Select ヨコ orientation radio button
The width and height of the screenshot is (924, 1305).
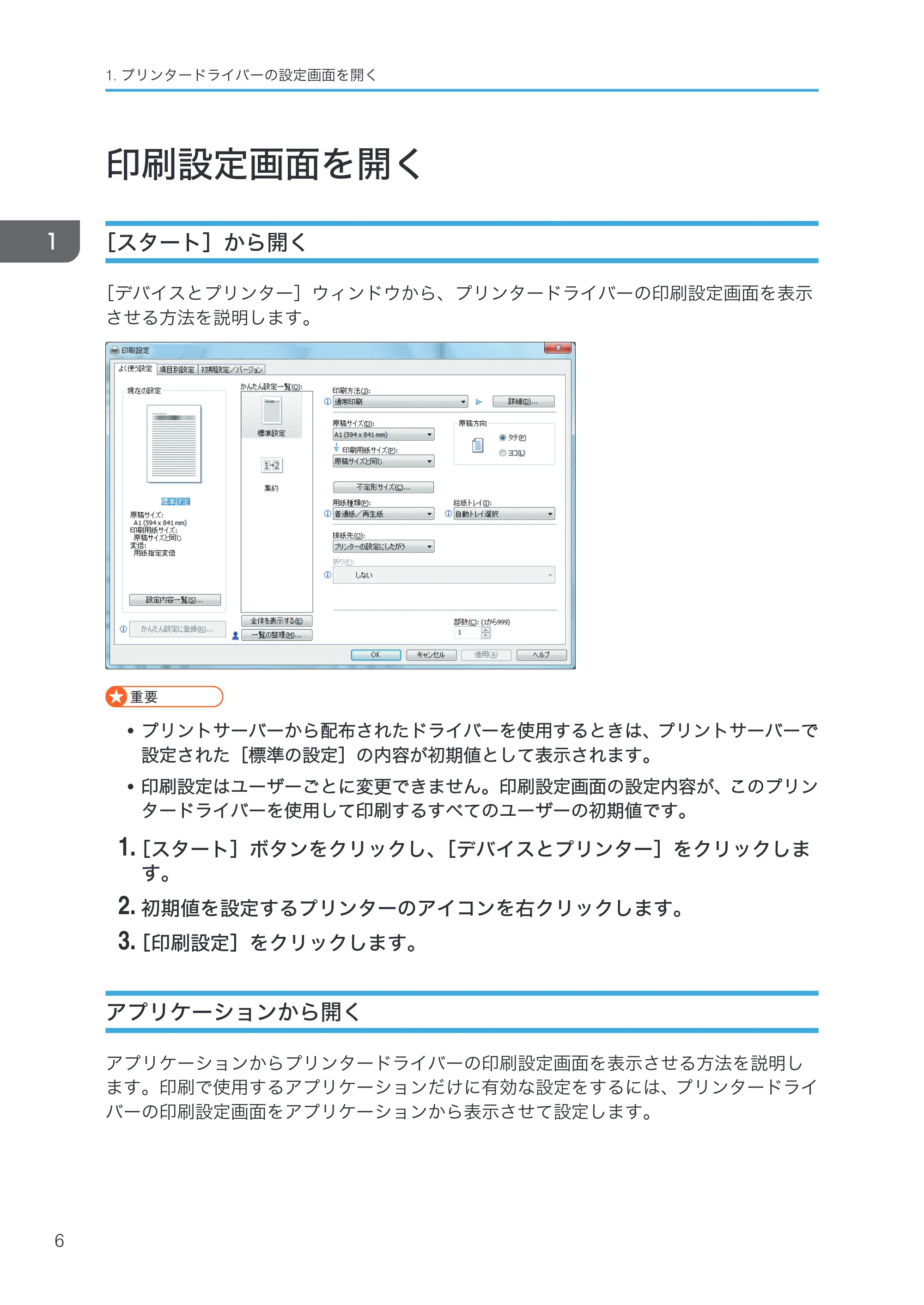(502, 453)
